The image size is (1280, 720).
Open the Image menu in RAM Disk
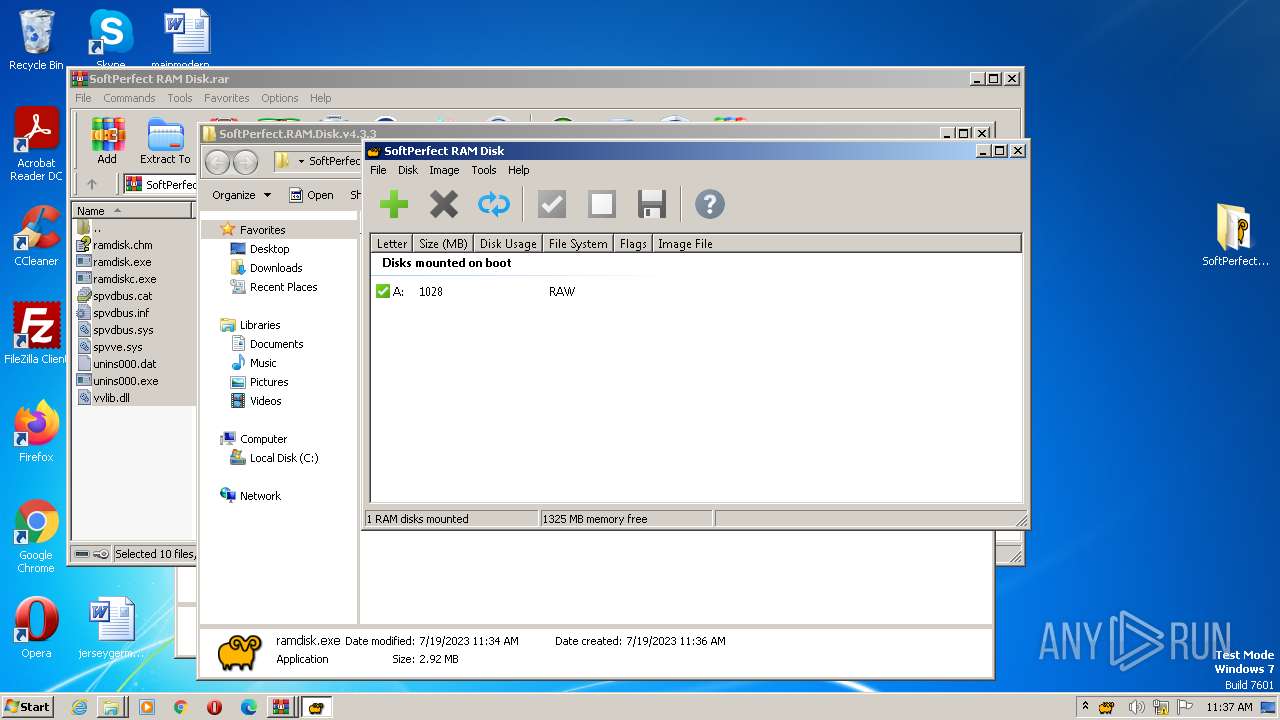pyautogui.click(x=444, y=170)
